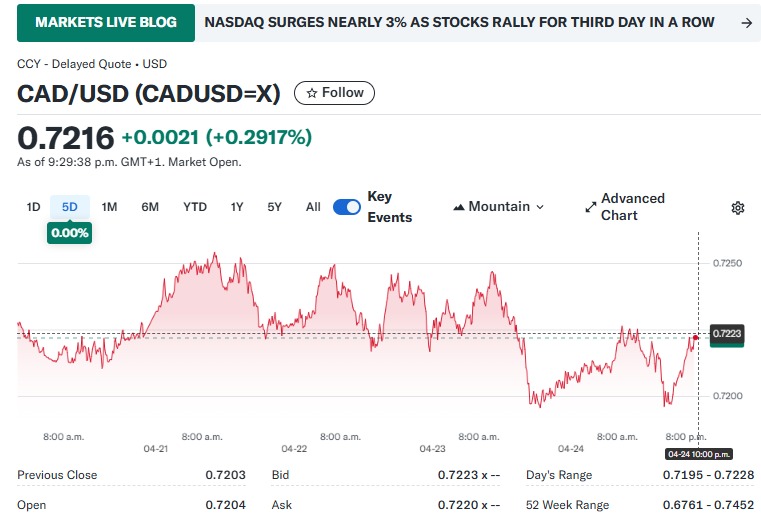Click the red endpoint marker on chart line
The height and width of the screenshot is (515, 761).
pos(695,337)
